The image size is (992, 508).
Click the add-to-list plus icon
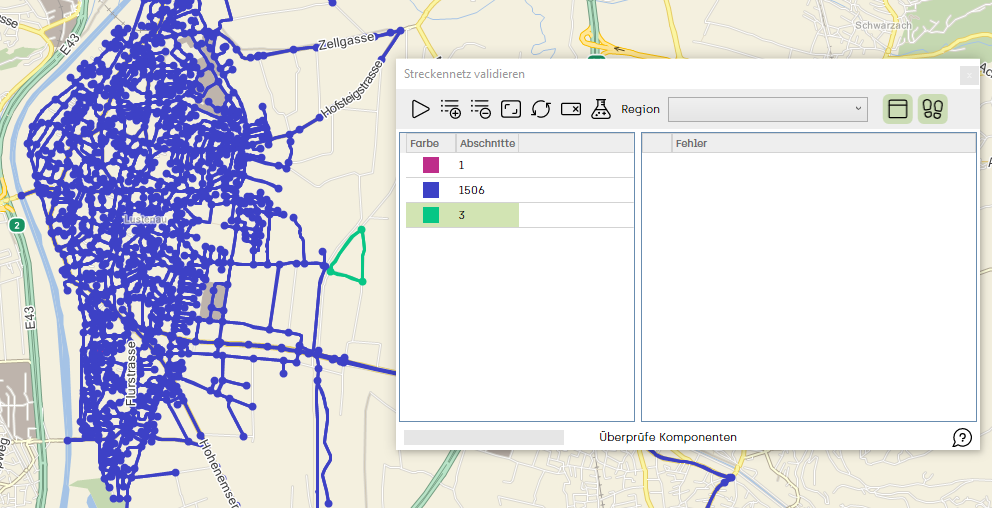(x=450, y=109)
